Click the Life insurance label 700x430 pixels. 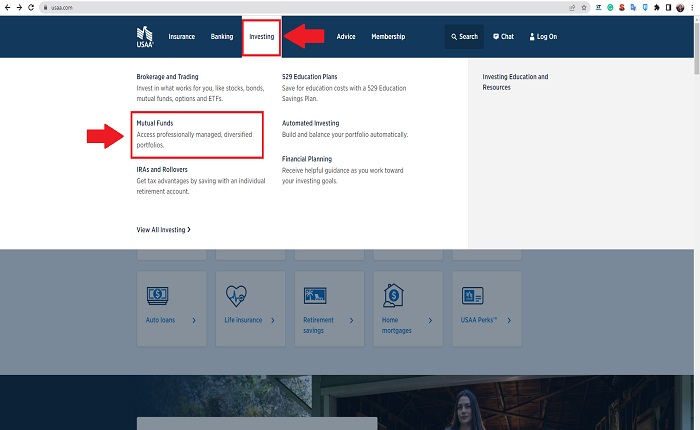coord(243,320)
